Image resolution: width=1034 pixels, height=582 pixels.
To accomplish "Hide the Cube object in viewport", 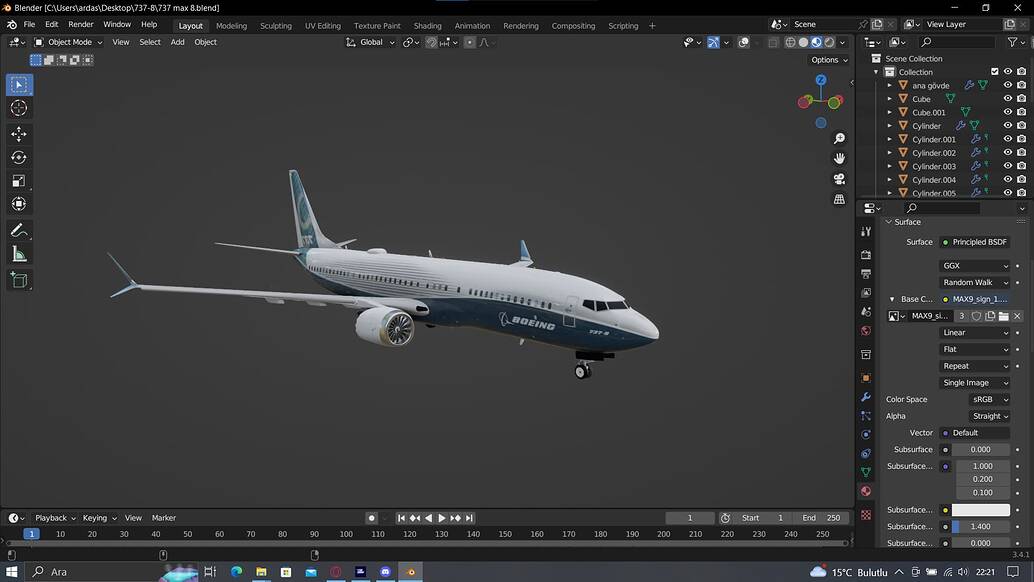I will point(1008,98).
